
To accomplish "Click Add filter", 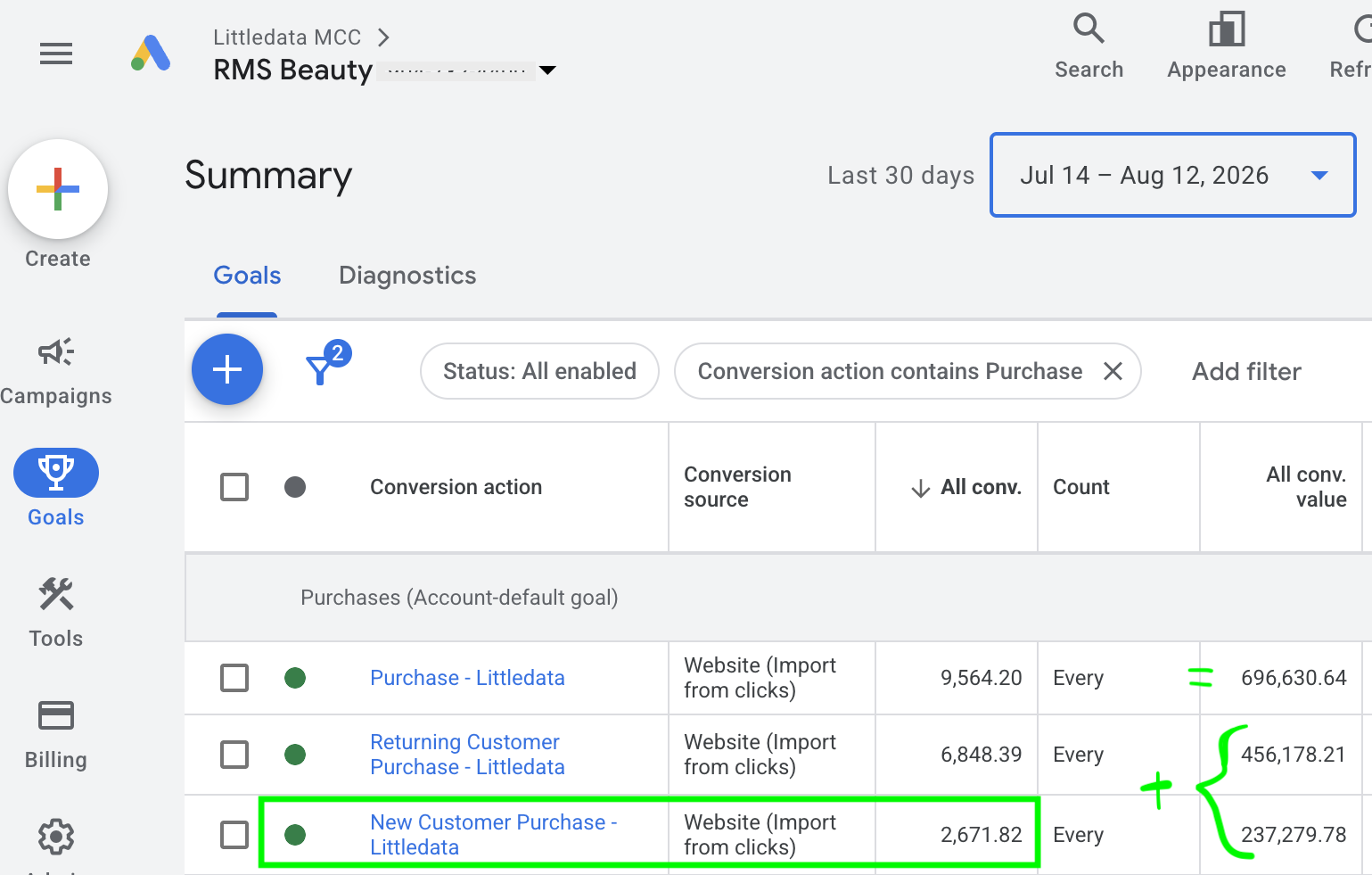I will point(1246,371).
